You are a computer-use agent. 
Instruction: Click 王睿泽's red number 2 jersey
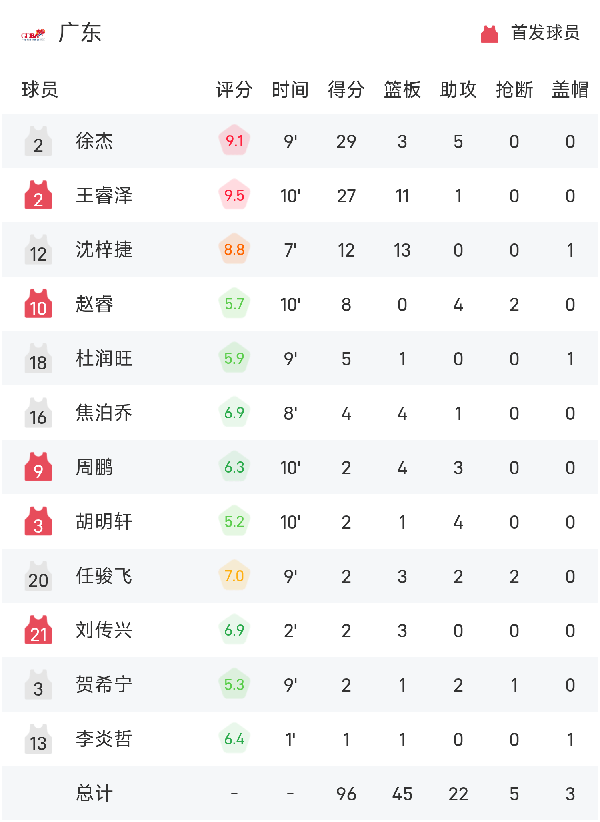38,196
